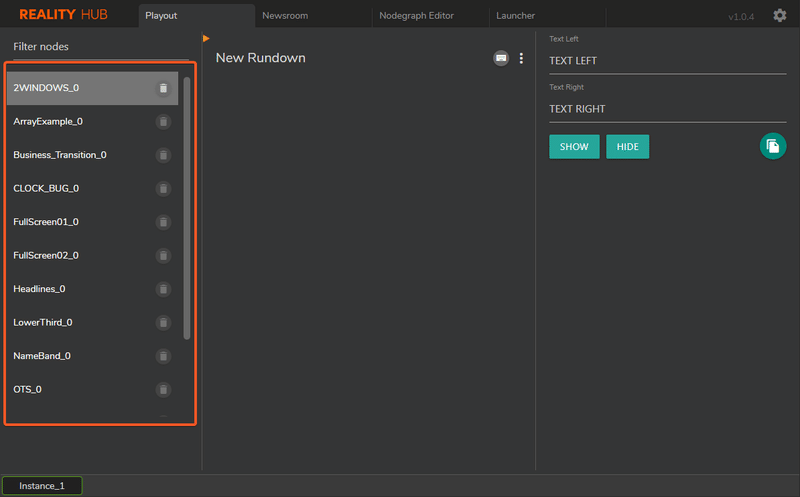Delete the 2WINDOWS_0 node with its trash icon
800x497 pixels.
[163, 88]
